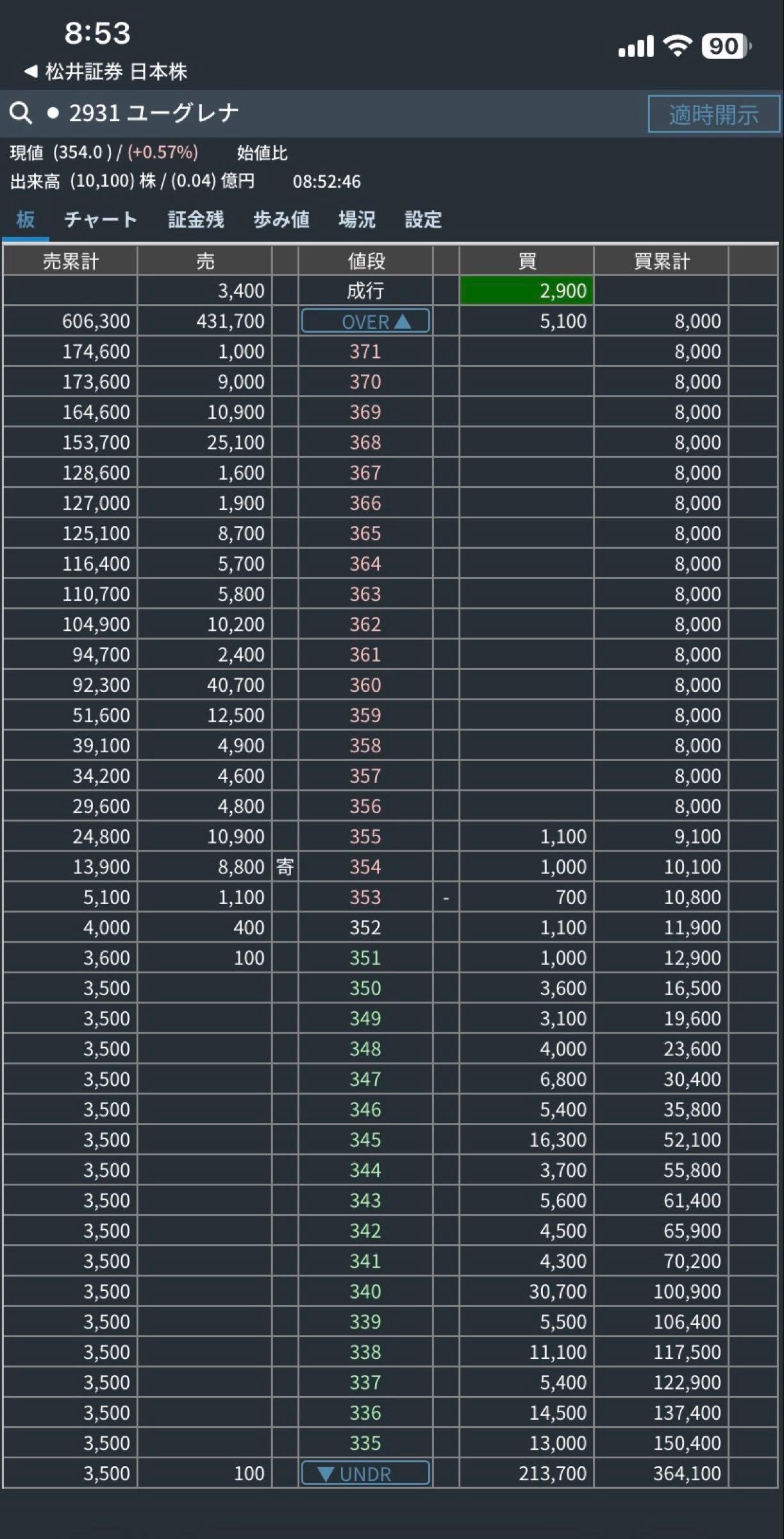784x1539 pixels.
Task: Select the 歩み値 tab
Action: (x=281, y=220)
